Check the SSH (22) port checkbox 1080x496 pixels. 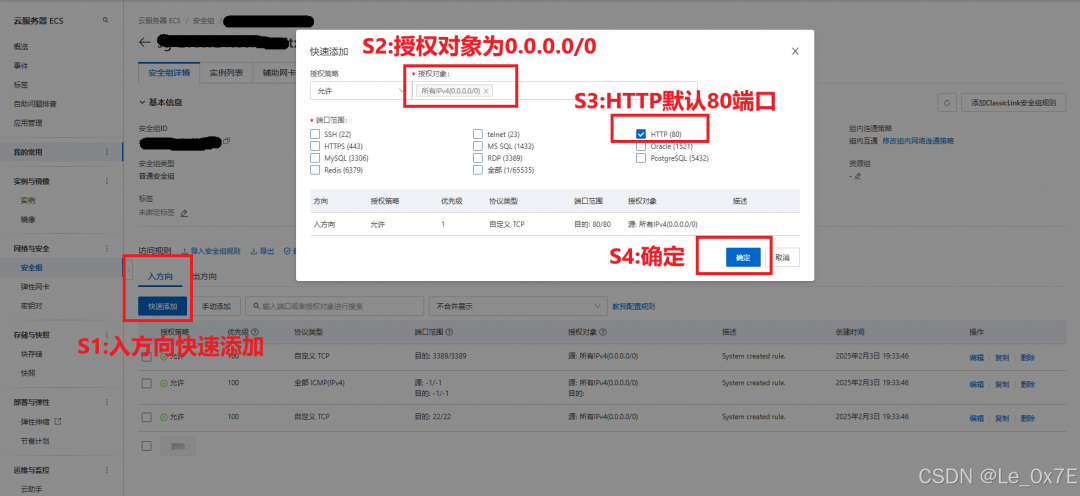click(x=315, y=134)
